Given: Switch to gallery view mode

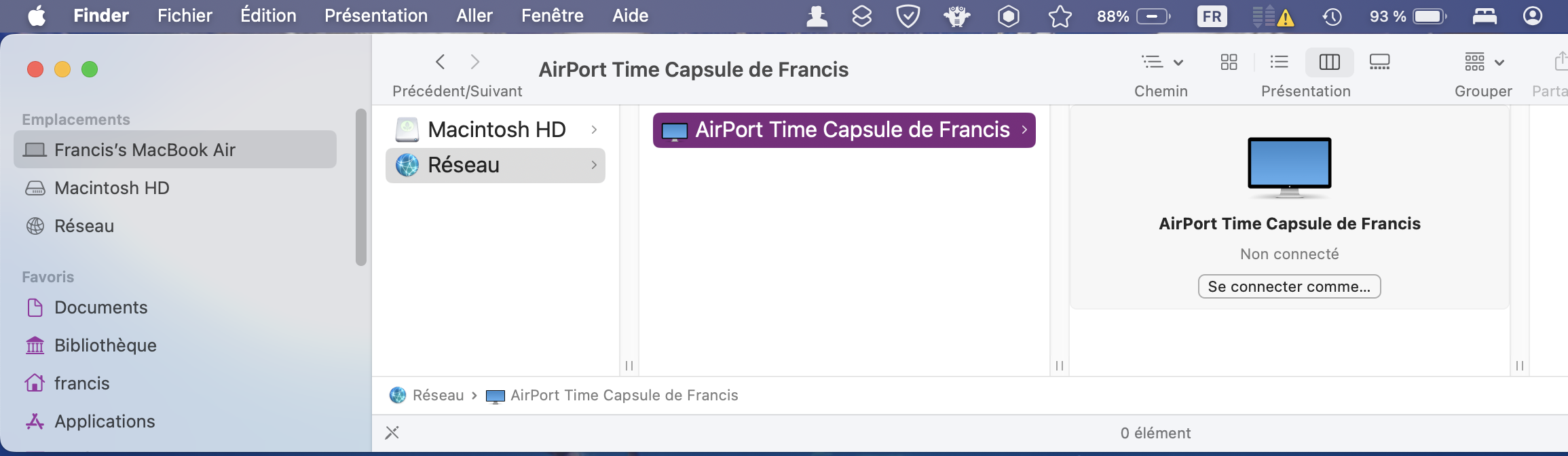Looking at the screenshot, I should pyautogui.click(x=1379, y=62).
